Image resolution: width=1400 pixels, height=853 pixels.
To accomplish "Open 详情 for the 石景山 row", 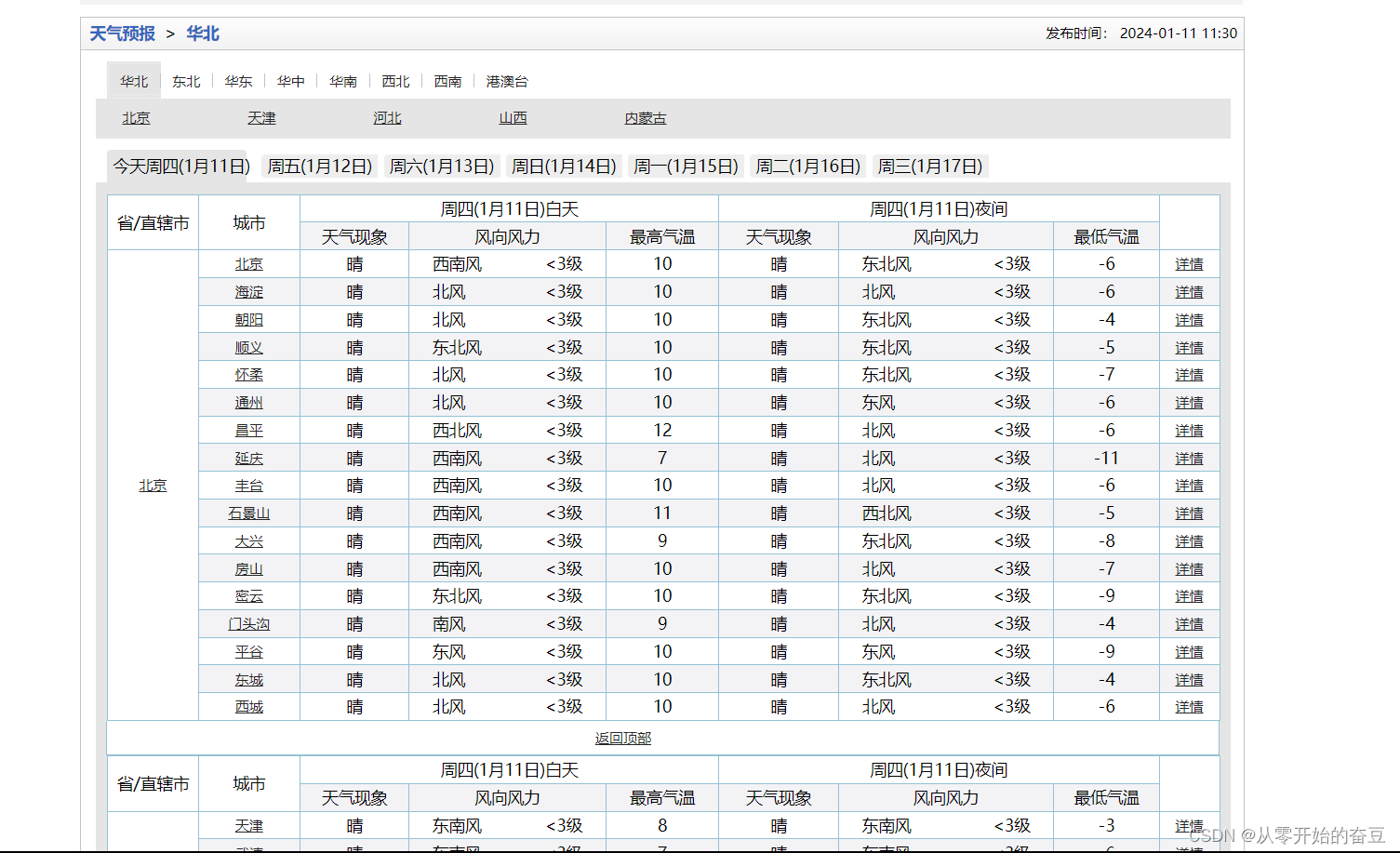I will click(x=1189, y=513).
